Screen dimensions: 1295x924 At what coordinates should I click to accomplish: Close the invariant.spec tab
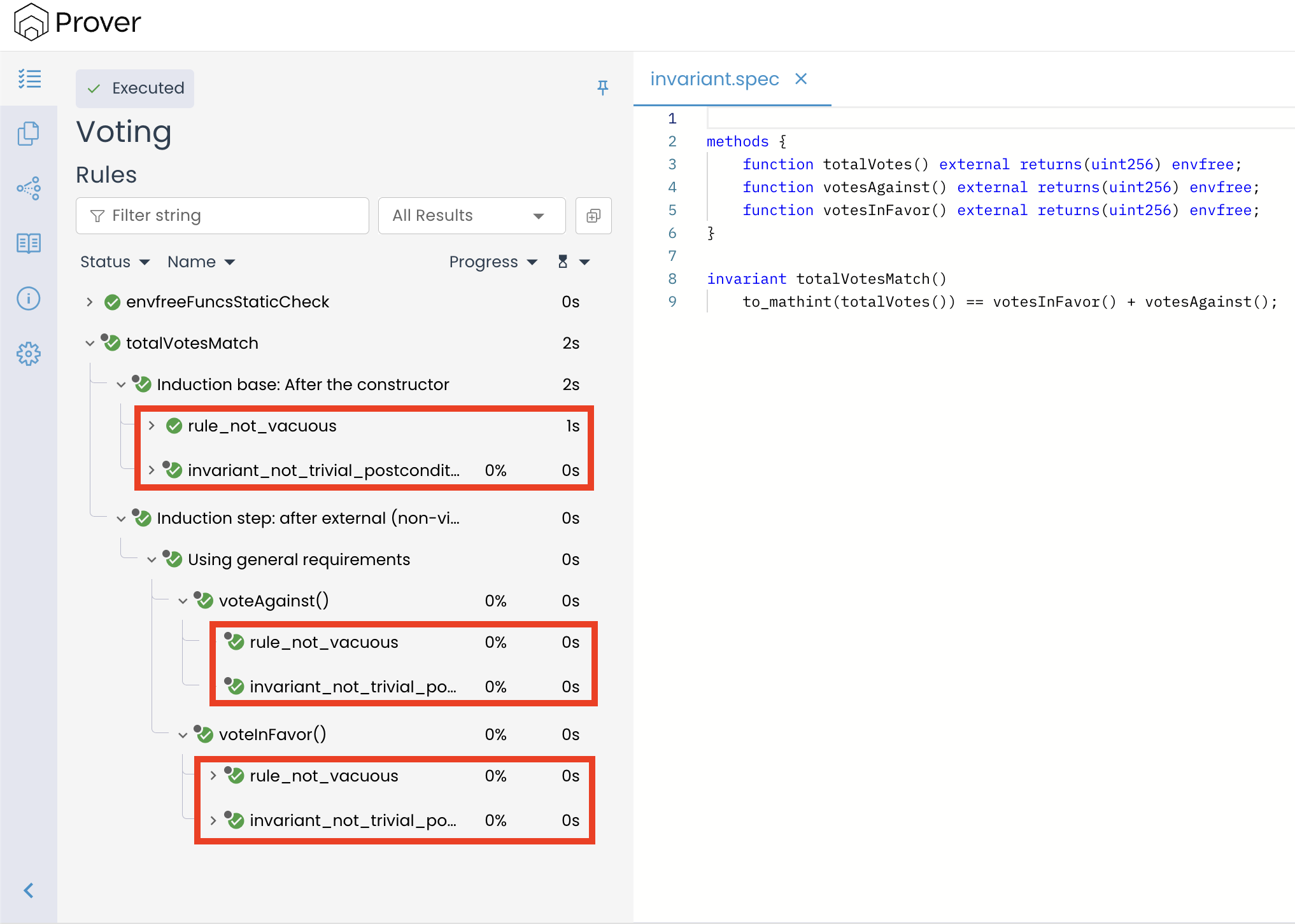tap(801, 79)
